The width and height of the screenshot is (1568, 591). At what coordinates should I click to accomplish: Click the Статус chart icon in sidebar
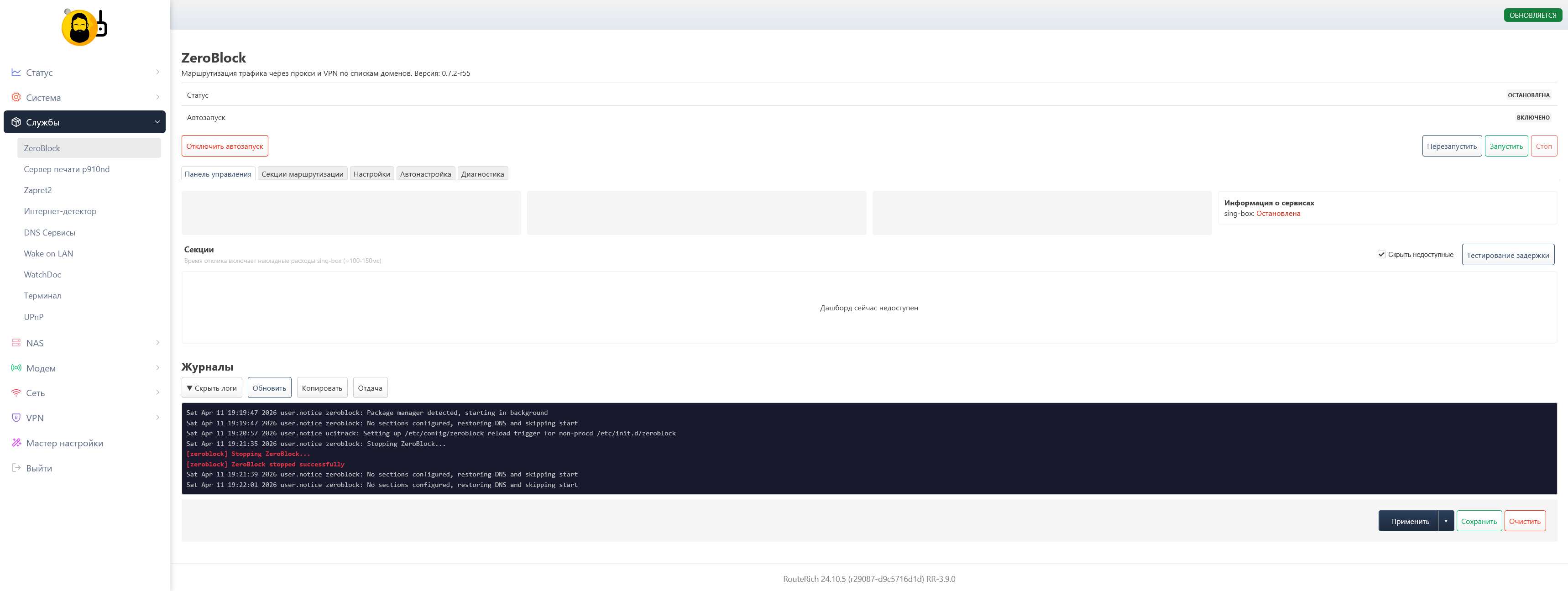pos(16,73)
